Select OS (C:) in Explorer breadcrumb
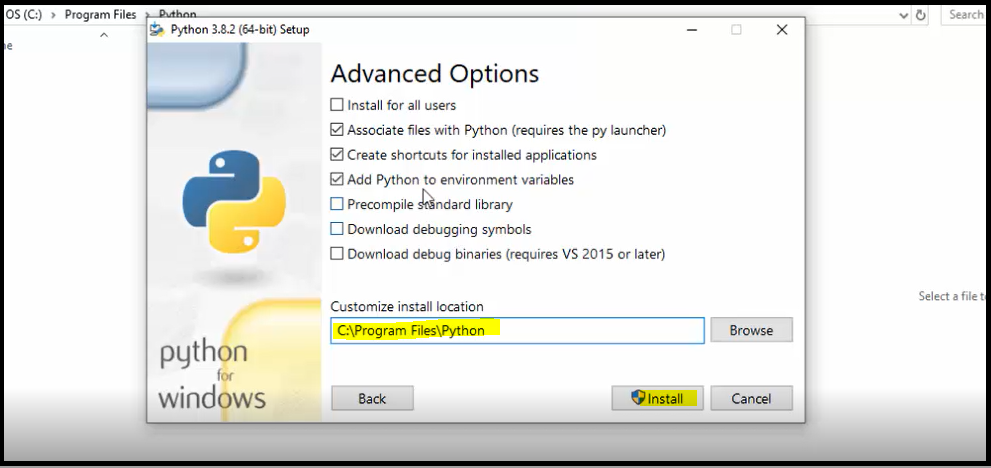The height and width of the screenshot is (468, 991). click(23, 15)
